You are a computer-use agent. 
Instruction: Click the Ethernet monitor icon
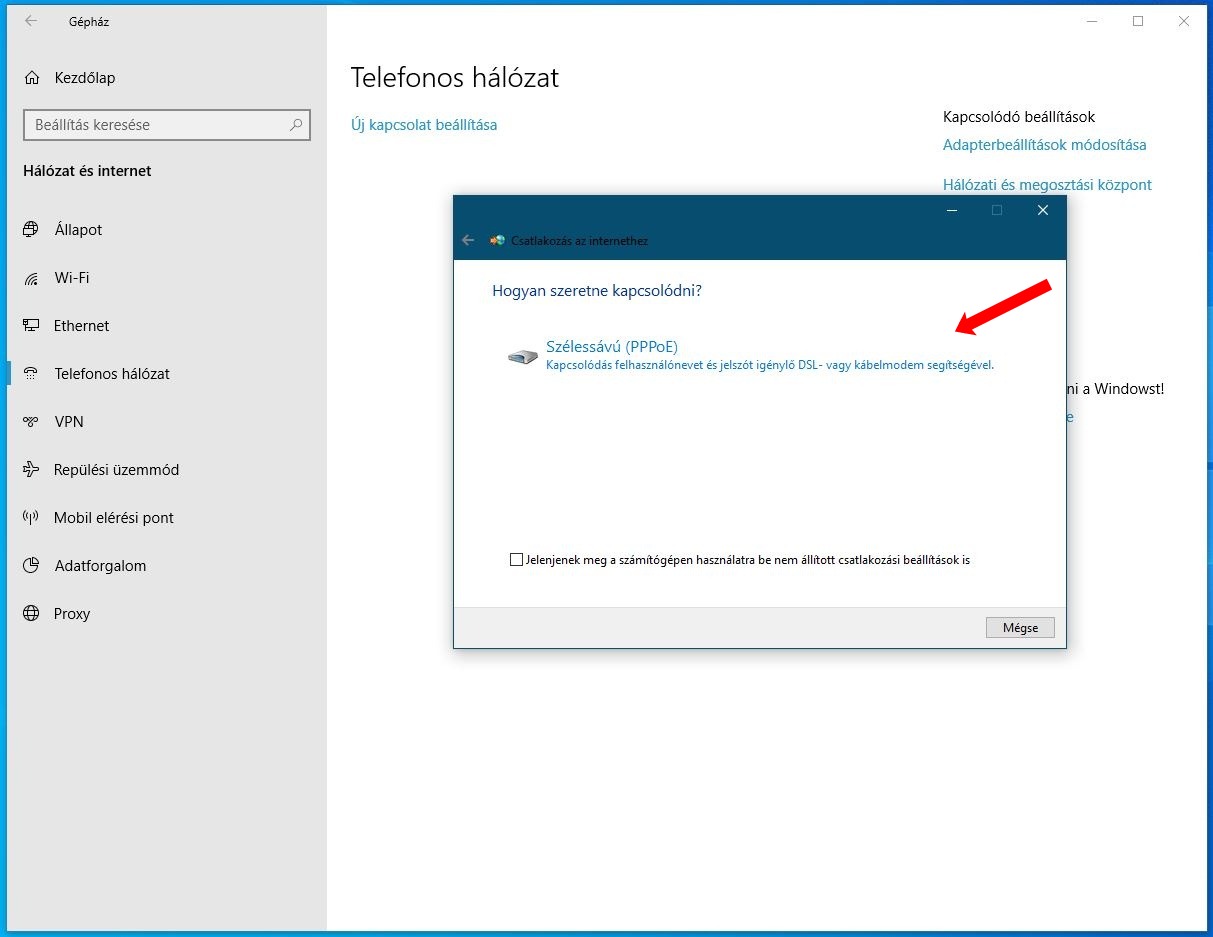(32, 326)
